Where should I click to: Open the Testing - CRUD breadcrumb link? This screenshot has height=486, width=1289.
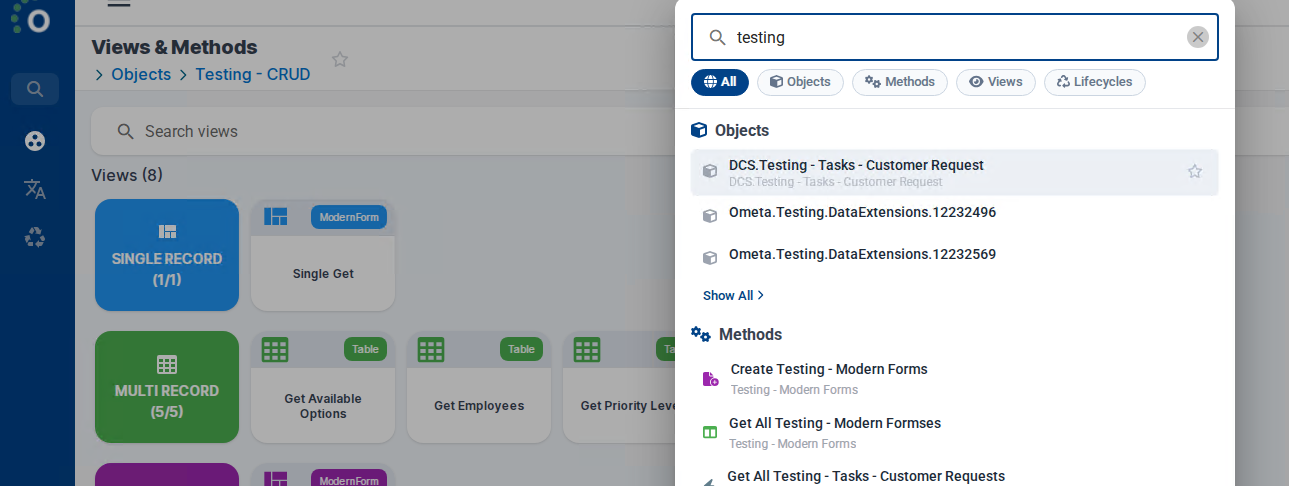tap(253, 74)
